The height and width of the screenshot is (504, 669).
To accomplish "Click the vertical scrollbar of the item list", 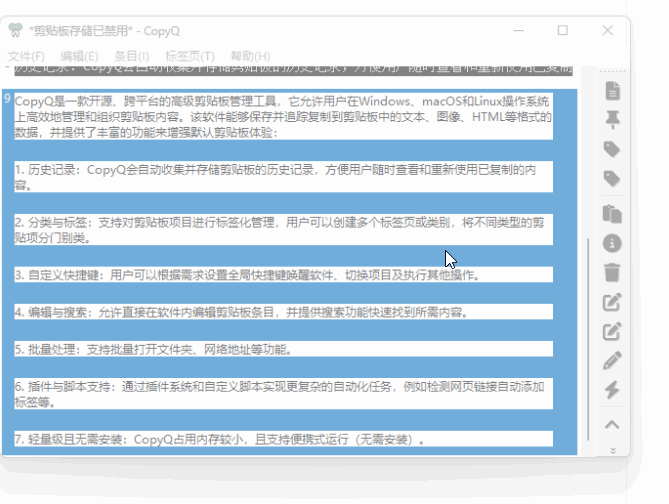I will [588, 339].
